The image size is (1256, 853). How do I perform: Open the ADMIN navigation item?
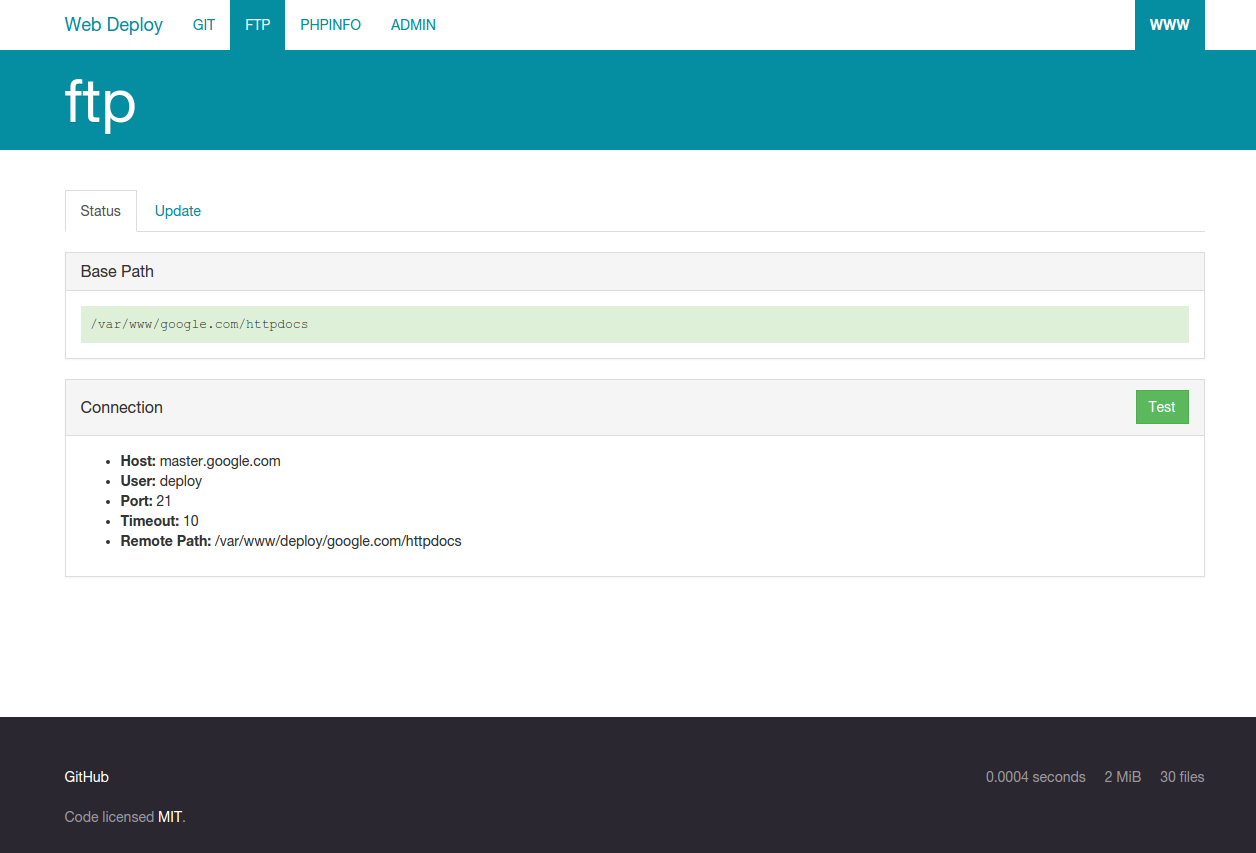tap(413, 25)
